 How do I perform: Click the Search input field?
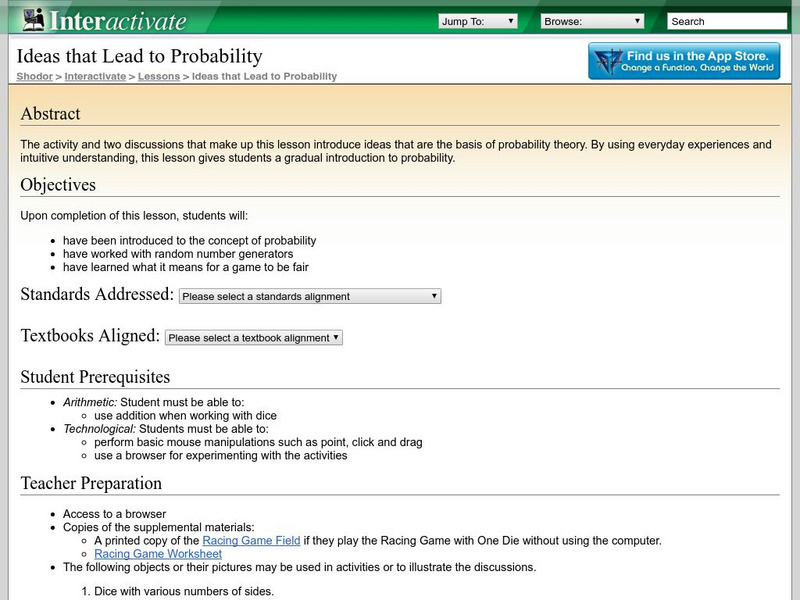(x=727, y=21)
